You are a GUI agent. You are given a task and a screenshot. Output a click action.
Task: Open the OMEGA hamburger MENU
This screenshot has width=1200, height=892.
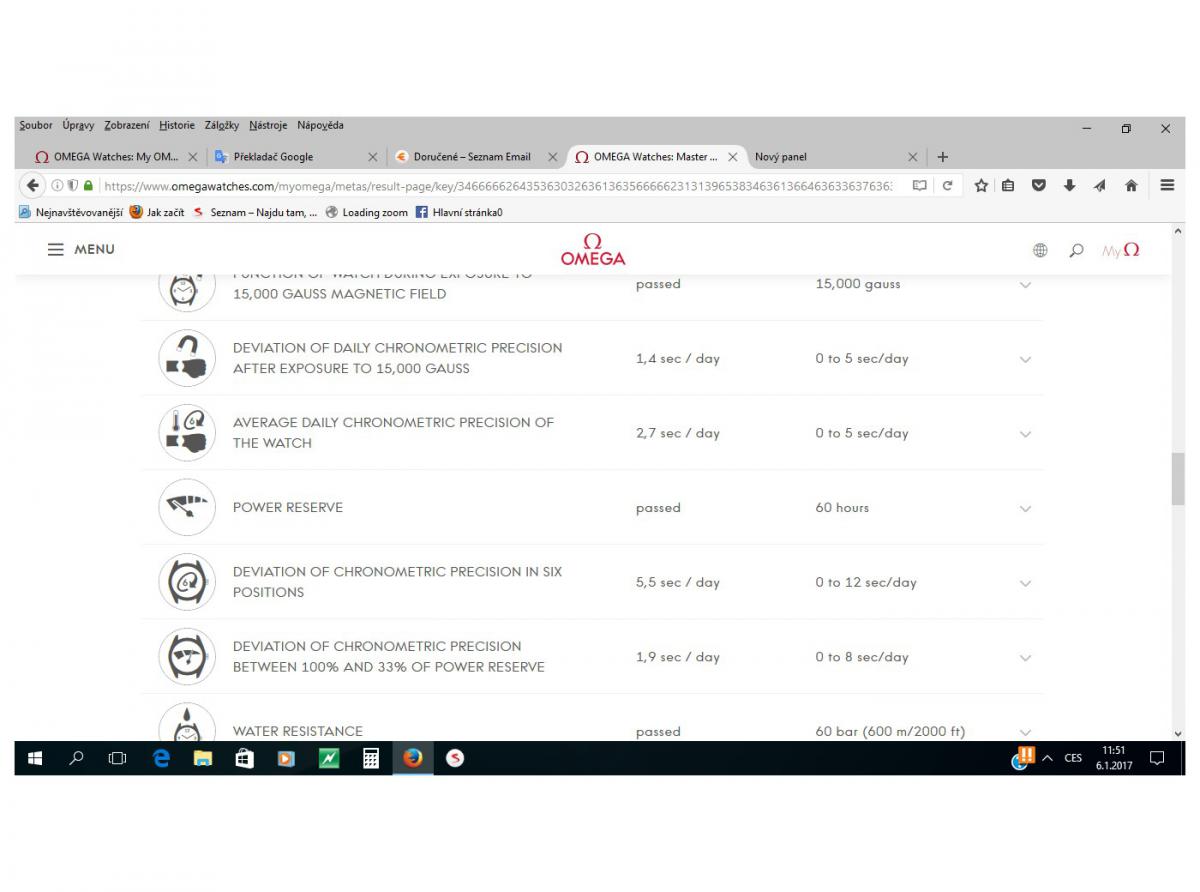[81, 249]
